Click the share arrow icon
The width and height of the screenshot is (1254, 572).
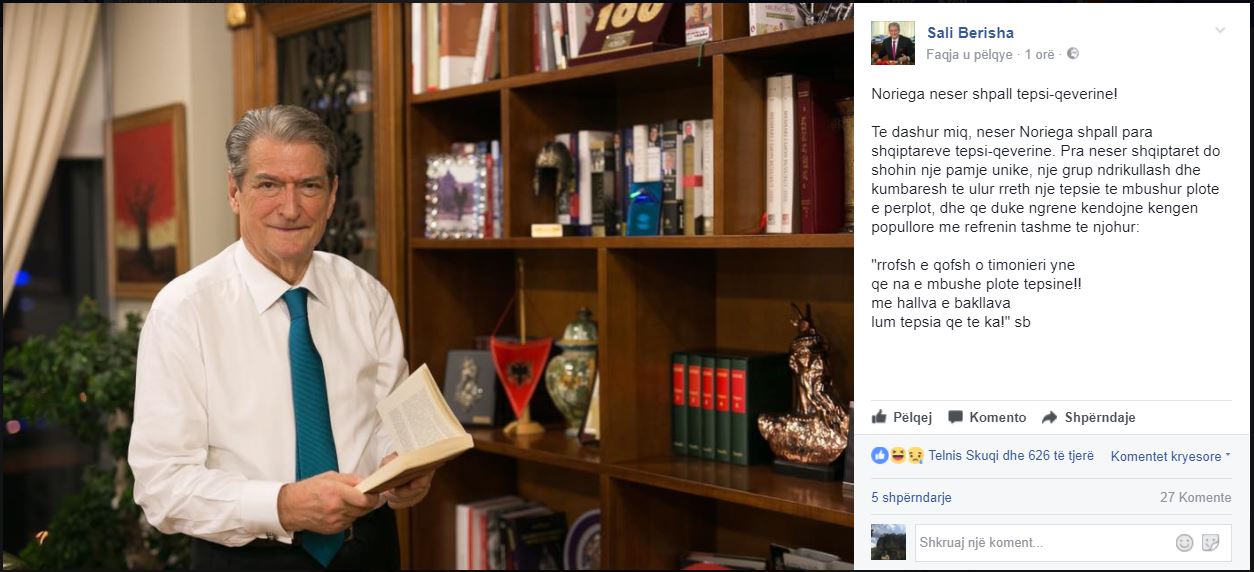tap(1049, 417)
